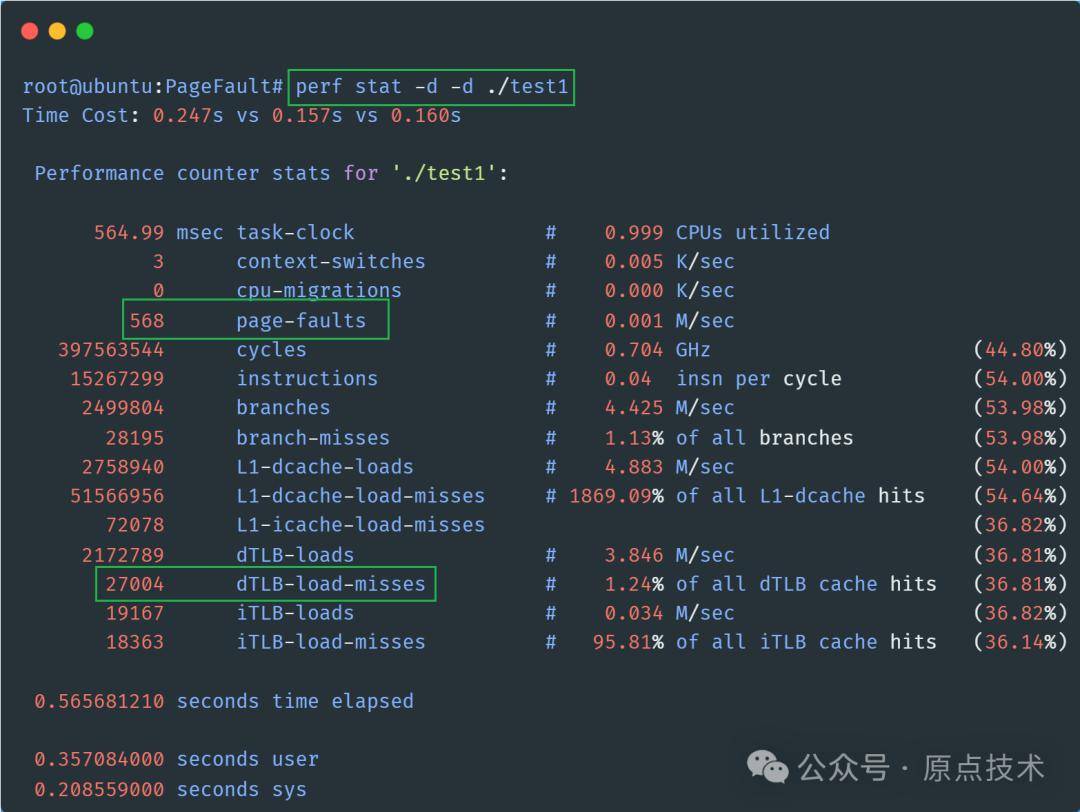Click the 'instructions' label

307,378
